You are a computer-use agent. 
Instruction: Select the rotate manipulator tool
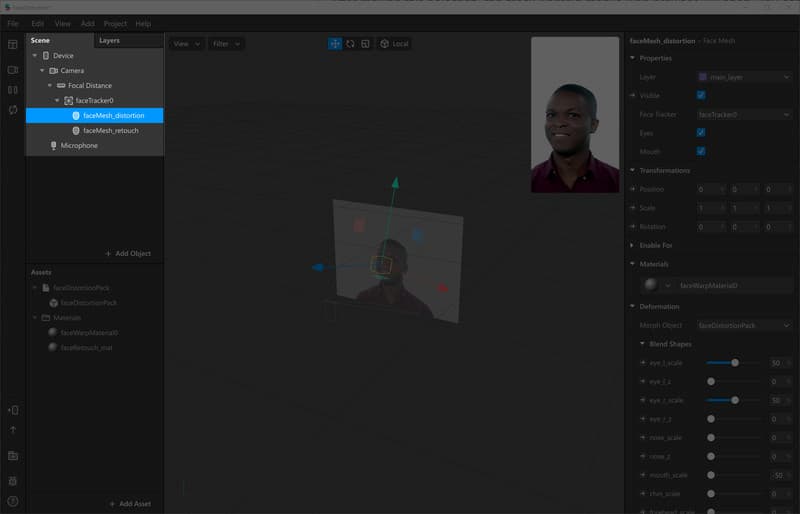tap(350, 44)
